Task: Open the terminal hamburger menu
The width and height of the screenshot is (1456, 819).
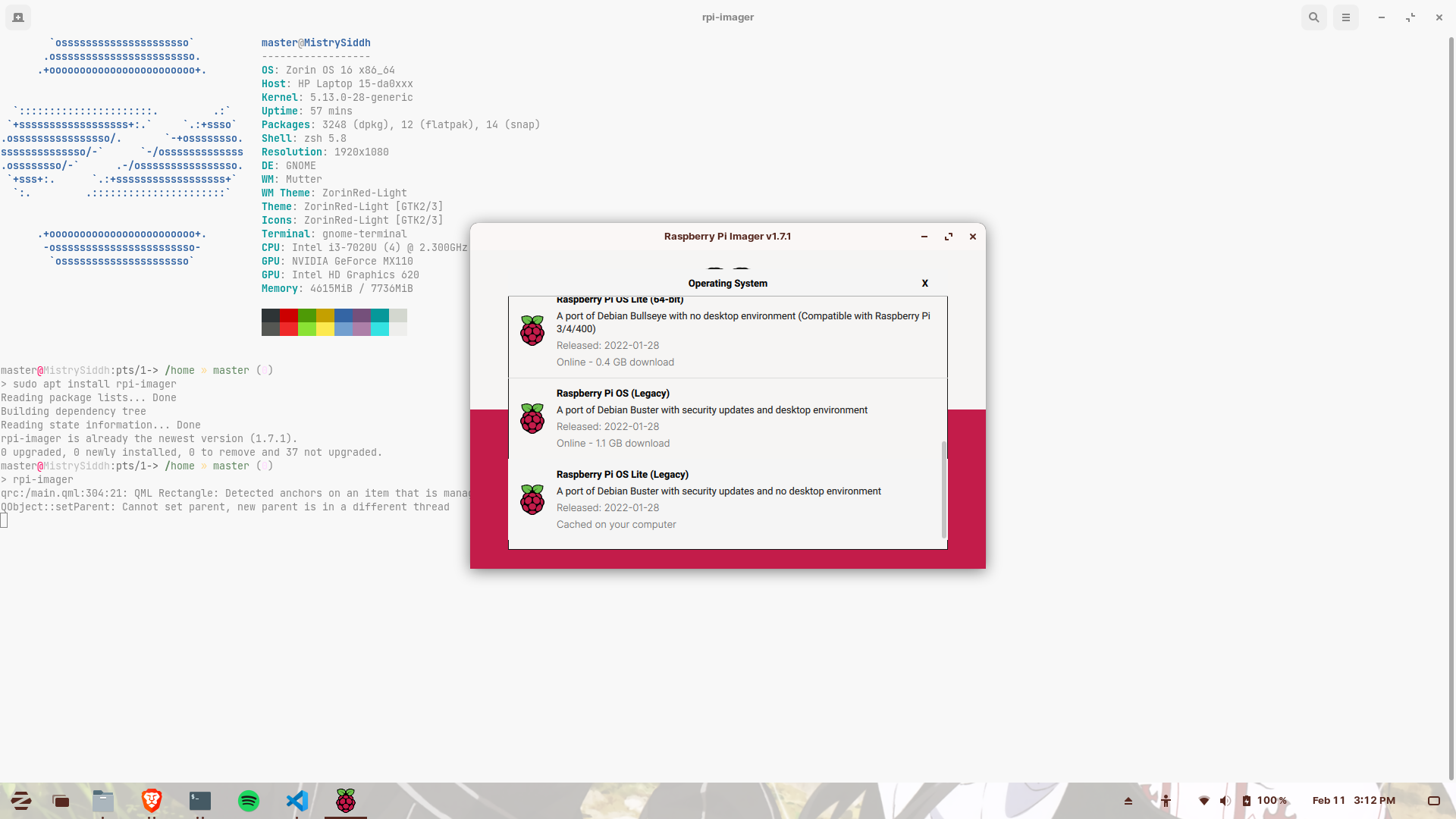Action: pyautogui.click(x=1346, y=17)
